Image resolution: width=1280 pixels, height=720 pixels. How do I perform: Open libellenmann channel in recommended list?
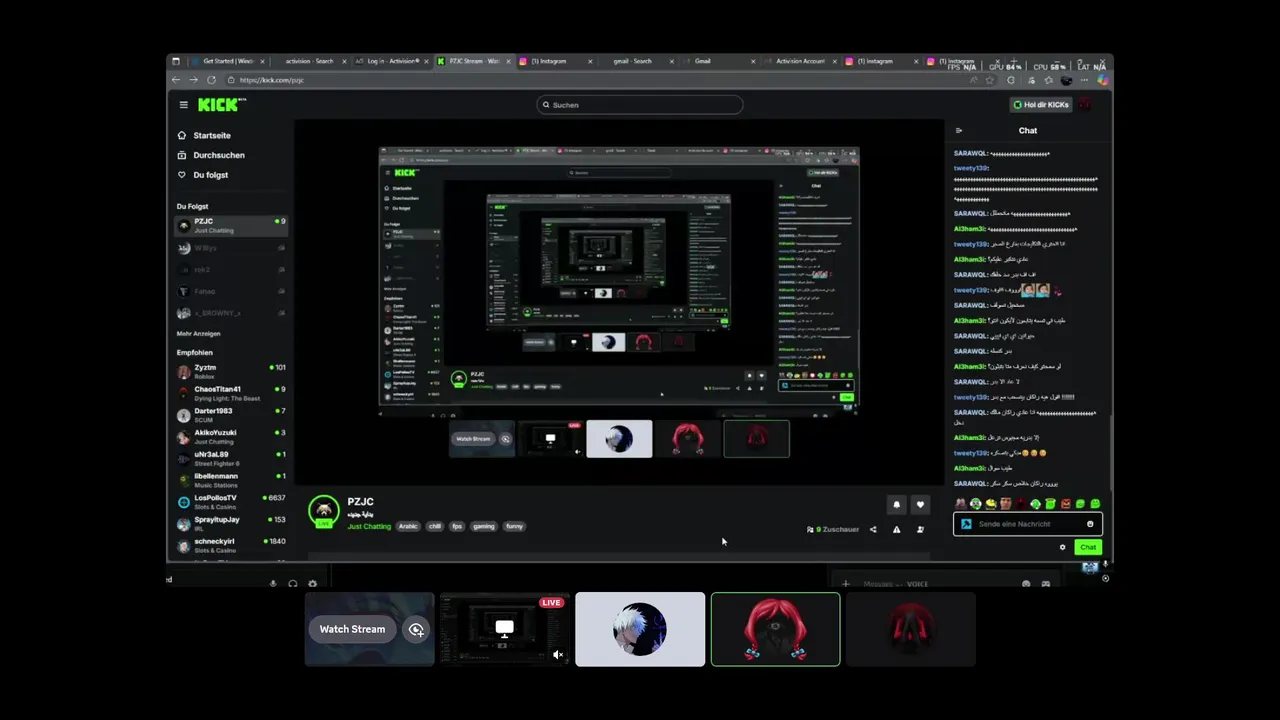click(231, 480)
